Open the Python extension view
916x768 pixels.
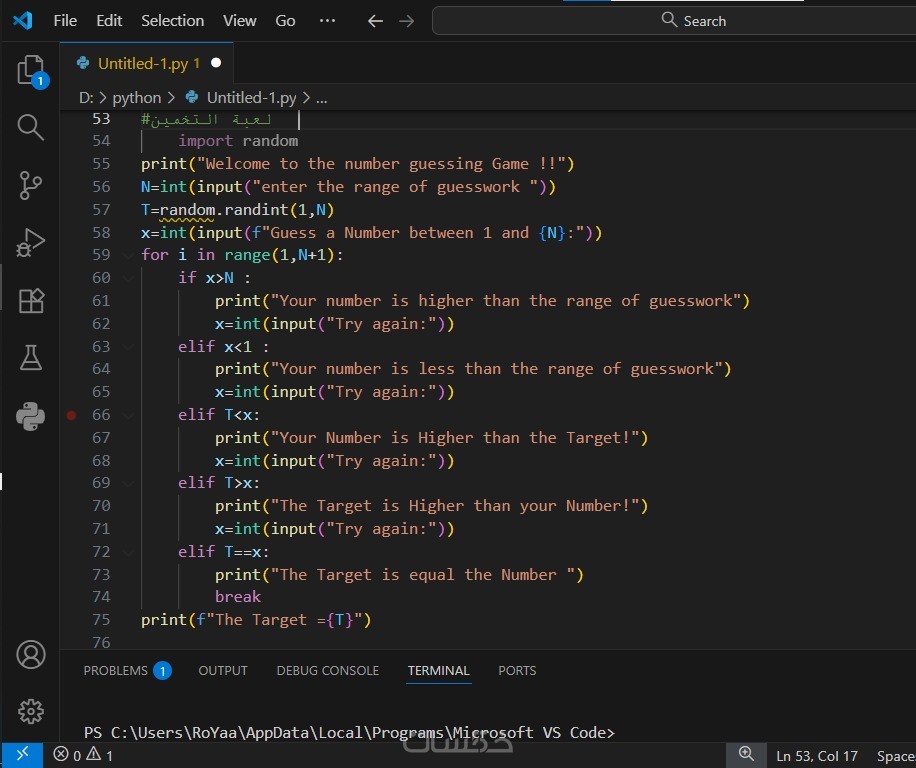(31, 416)
